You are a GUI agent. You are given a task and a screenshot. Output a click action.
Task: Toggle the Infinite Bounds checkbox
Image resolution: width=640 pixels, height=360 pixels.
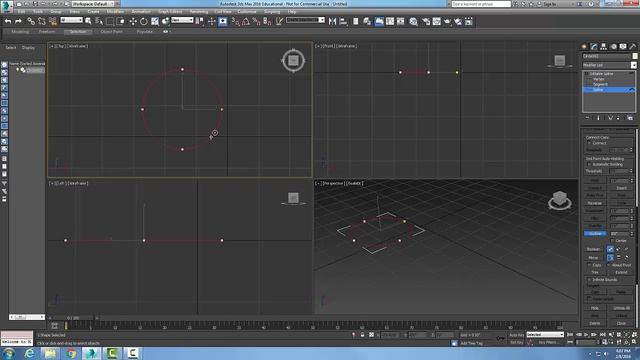point(589,280)
